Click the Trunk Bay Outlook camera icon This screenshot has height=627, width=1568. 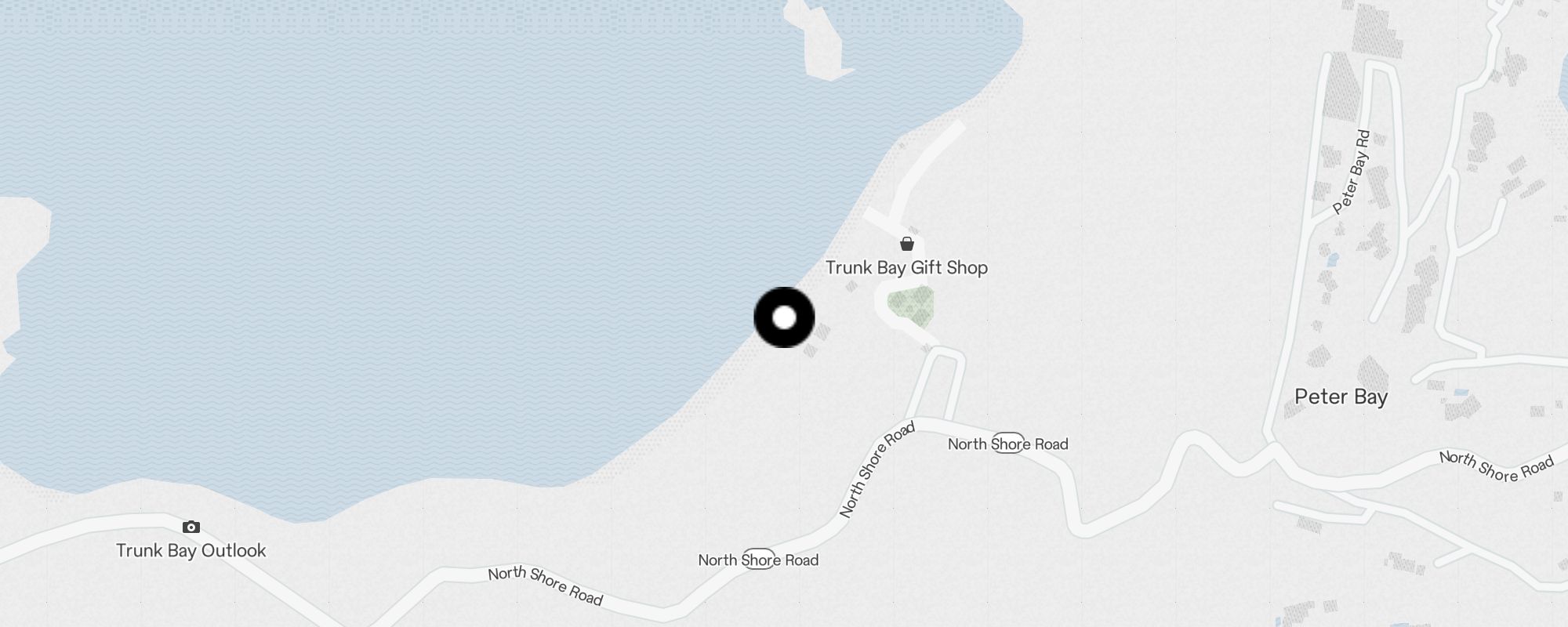pos(191,527)
